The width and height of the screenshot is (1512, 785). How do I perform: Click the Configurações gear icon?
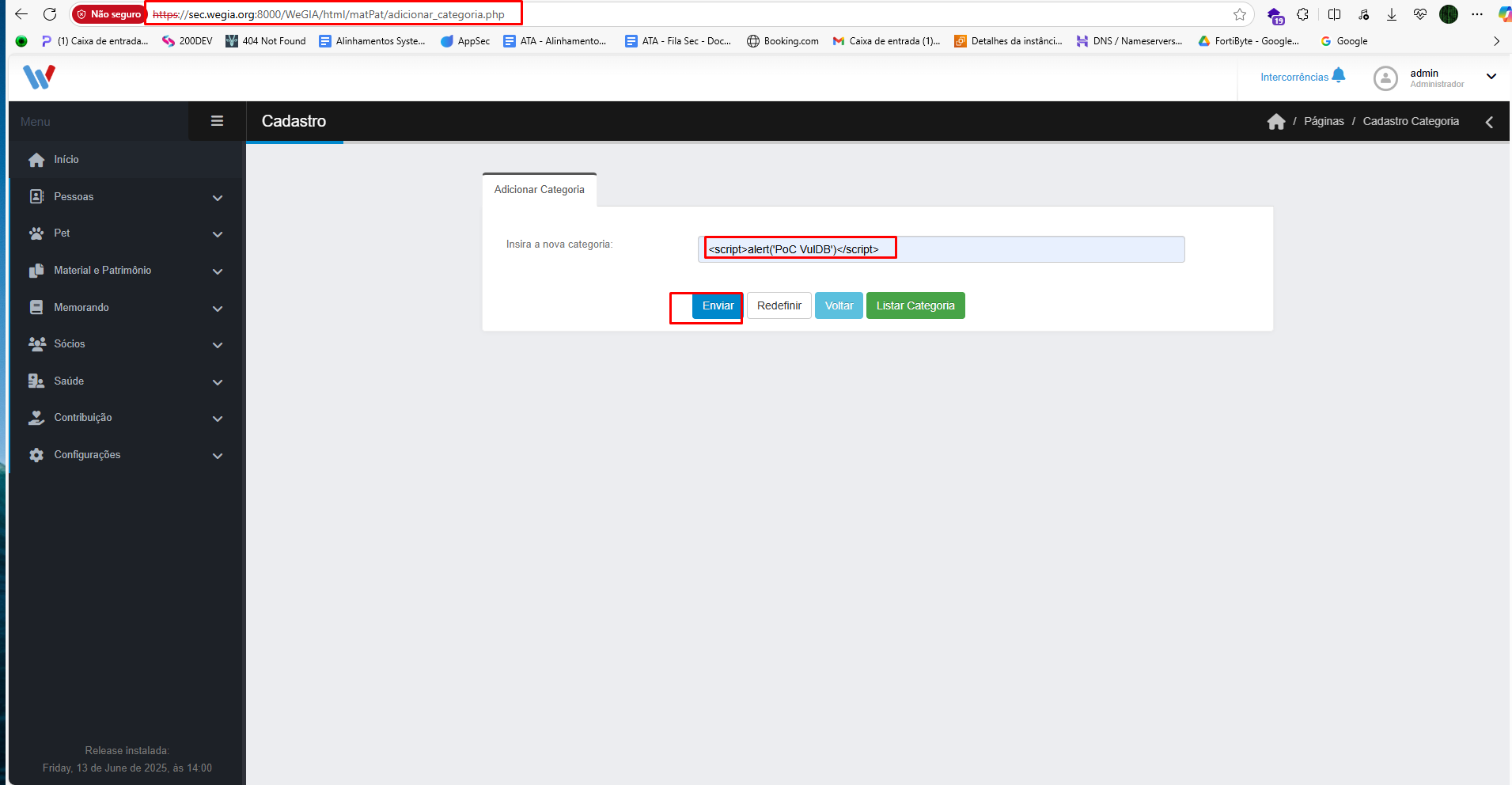tap(36, 455)
